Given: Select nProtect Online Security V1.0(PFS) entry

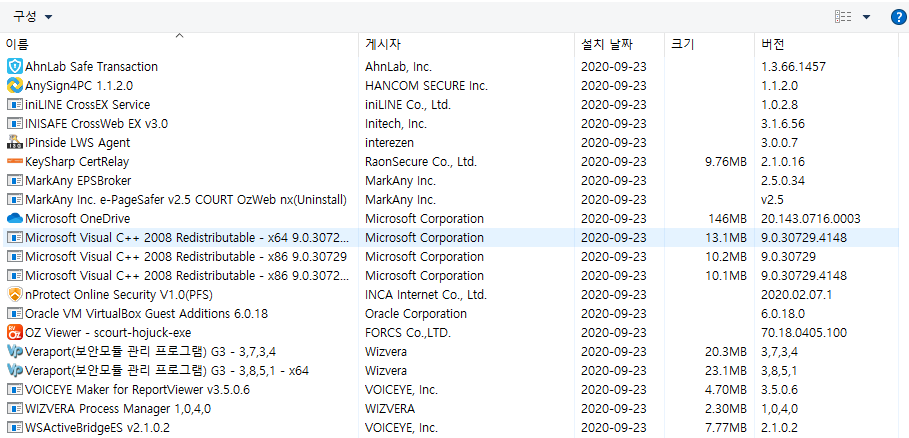Looking at the screenshot, I should pyautogui.click(x=451, y=295).
